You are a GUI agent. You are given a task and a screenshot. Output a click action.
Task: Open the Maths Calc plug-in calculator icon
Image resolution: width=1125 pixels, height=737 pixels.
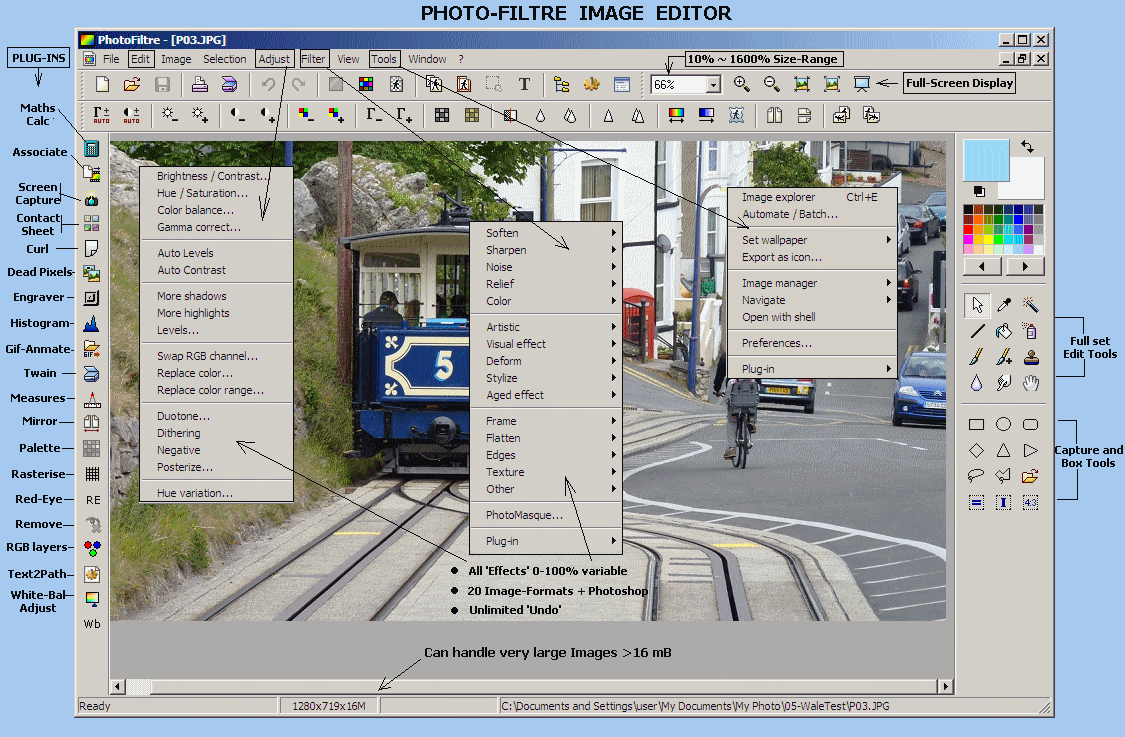(91, 149)
